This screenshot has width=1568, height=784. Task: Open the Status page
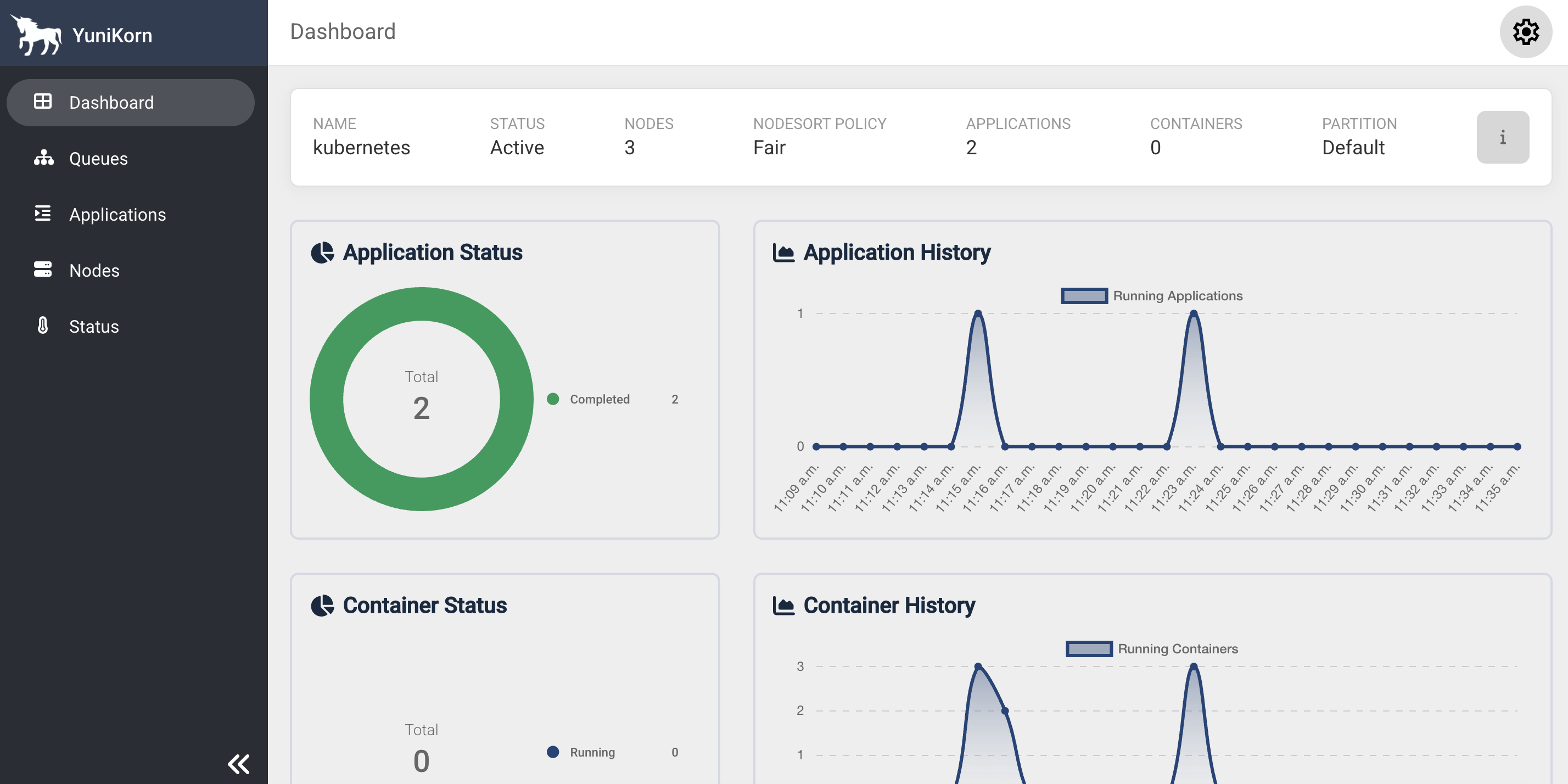pos(130,326)
